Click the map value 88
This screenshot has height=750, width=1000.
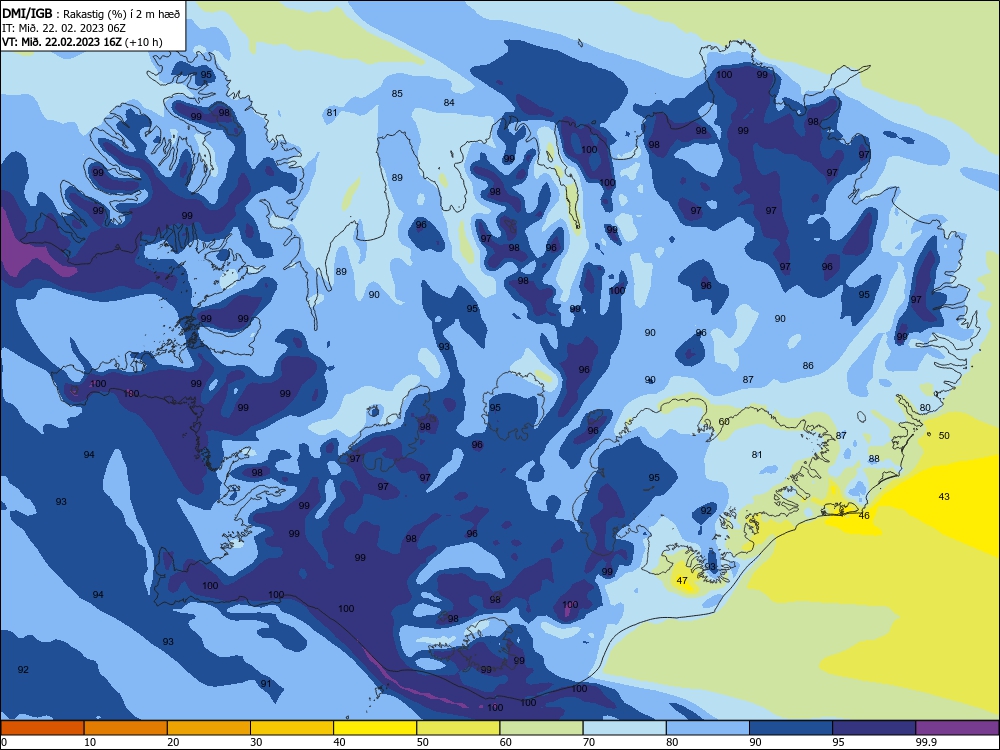pos(874,458)
